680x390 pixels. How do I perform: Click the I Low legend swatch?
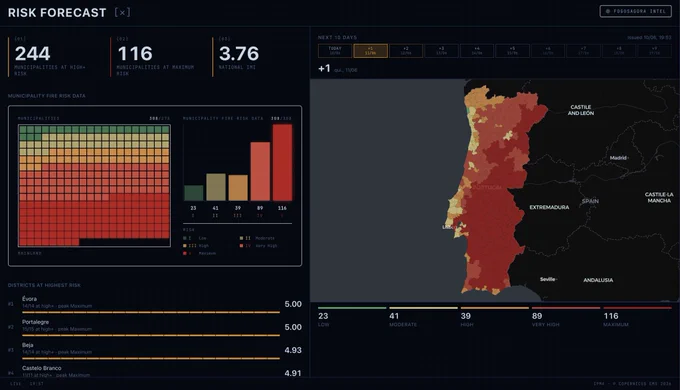tap(185, 238)
